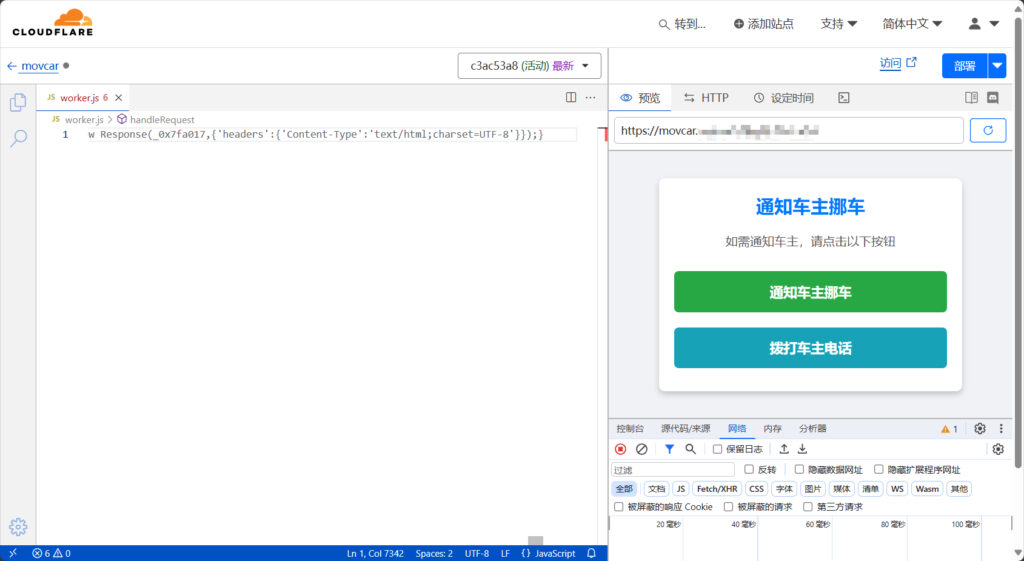Image resolution: width=1024 pixels, height=561 pixels.
Task: Enable the 反转 checkbox
Action: tap(749, 470)
